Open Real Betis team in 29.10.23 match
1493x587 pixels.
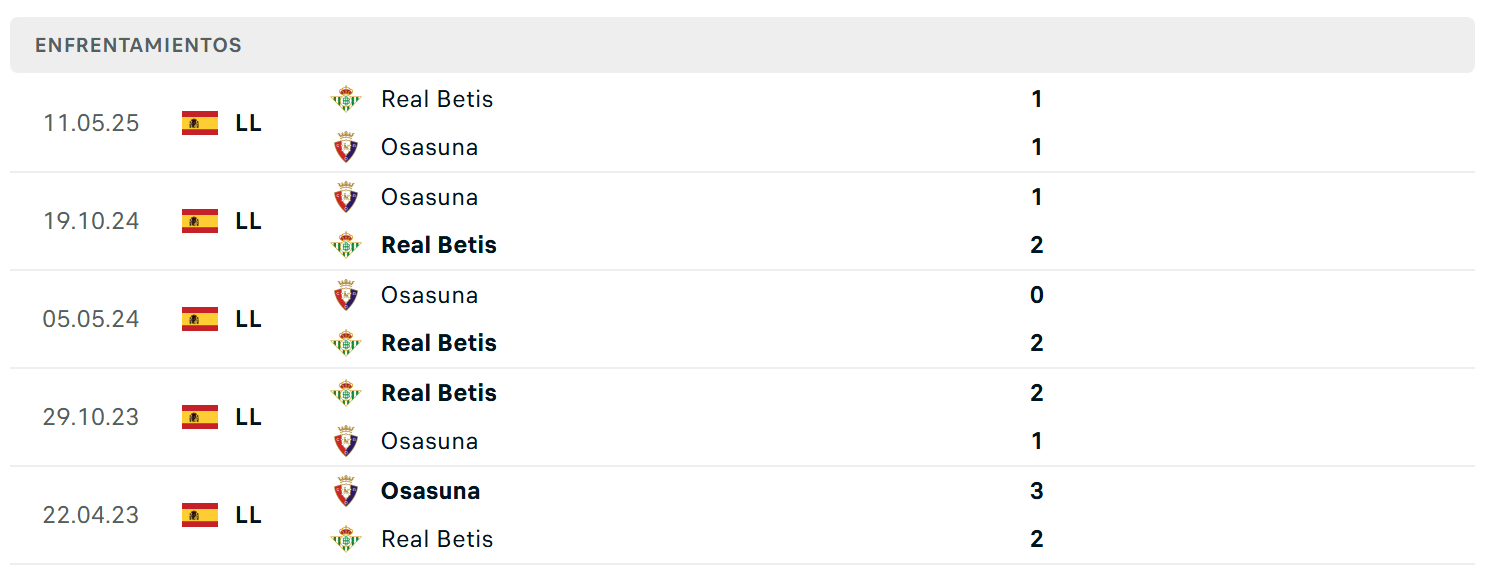439,393
